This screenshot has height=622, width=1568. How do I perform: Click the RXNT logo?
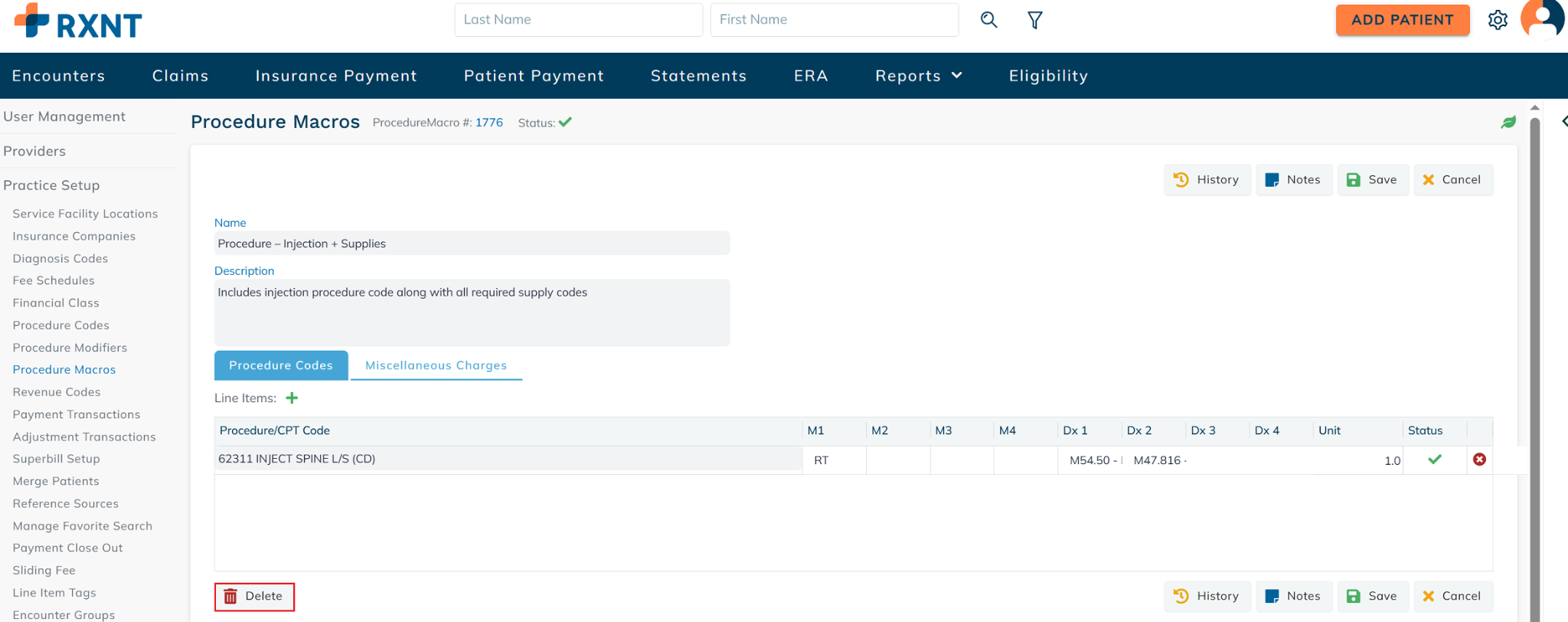[78, 21]
